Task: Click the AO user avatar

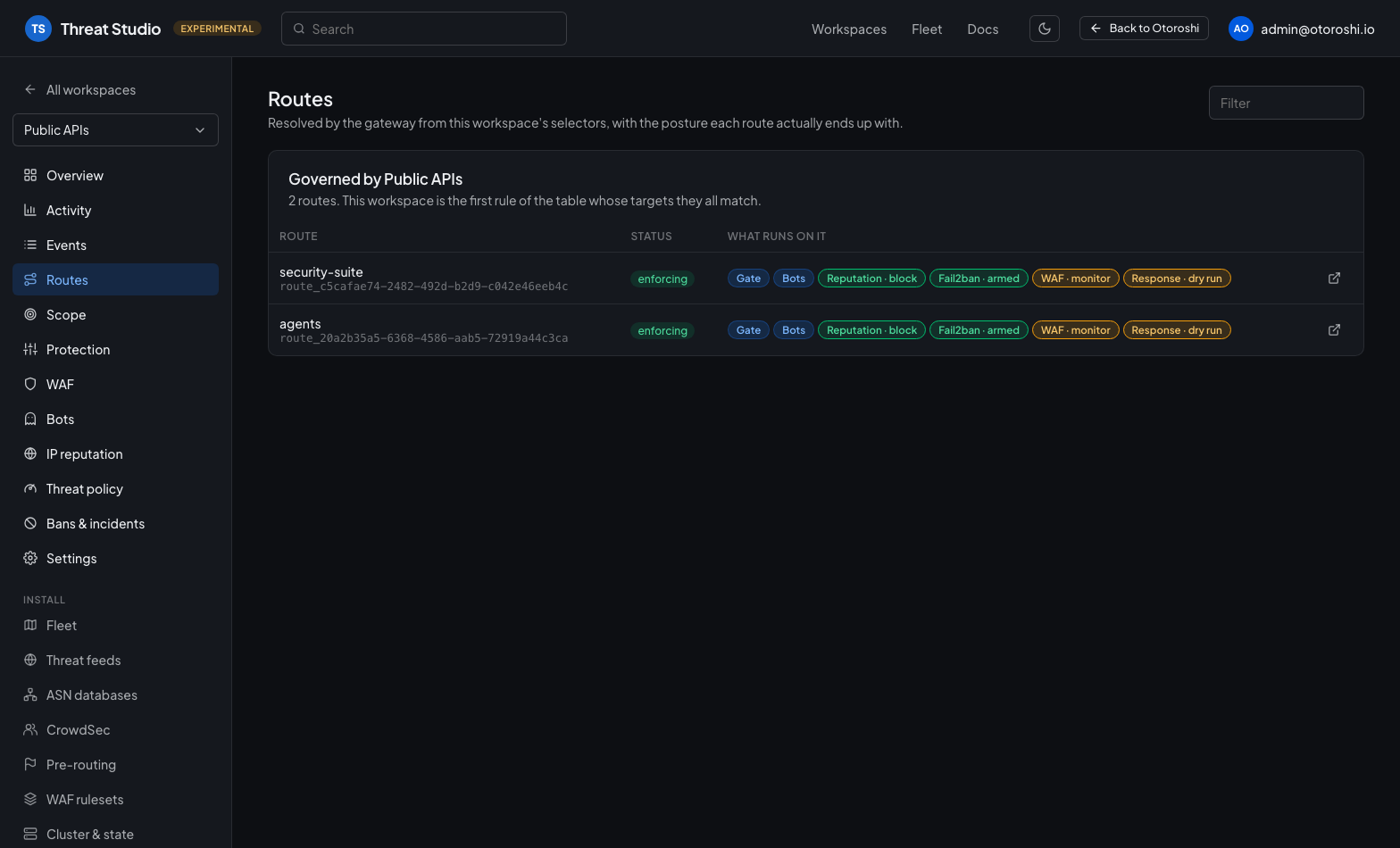Action: [1241, 29]
